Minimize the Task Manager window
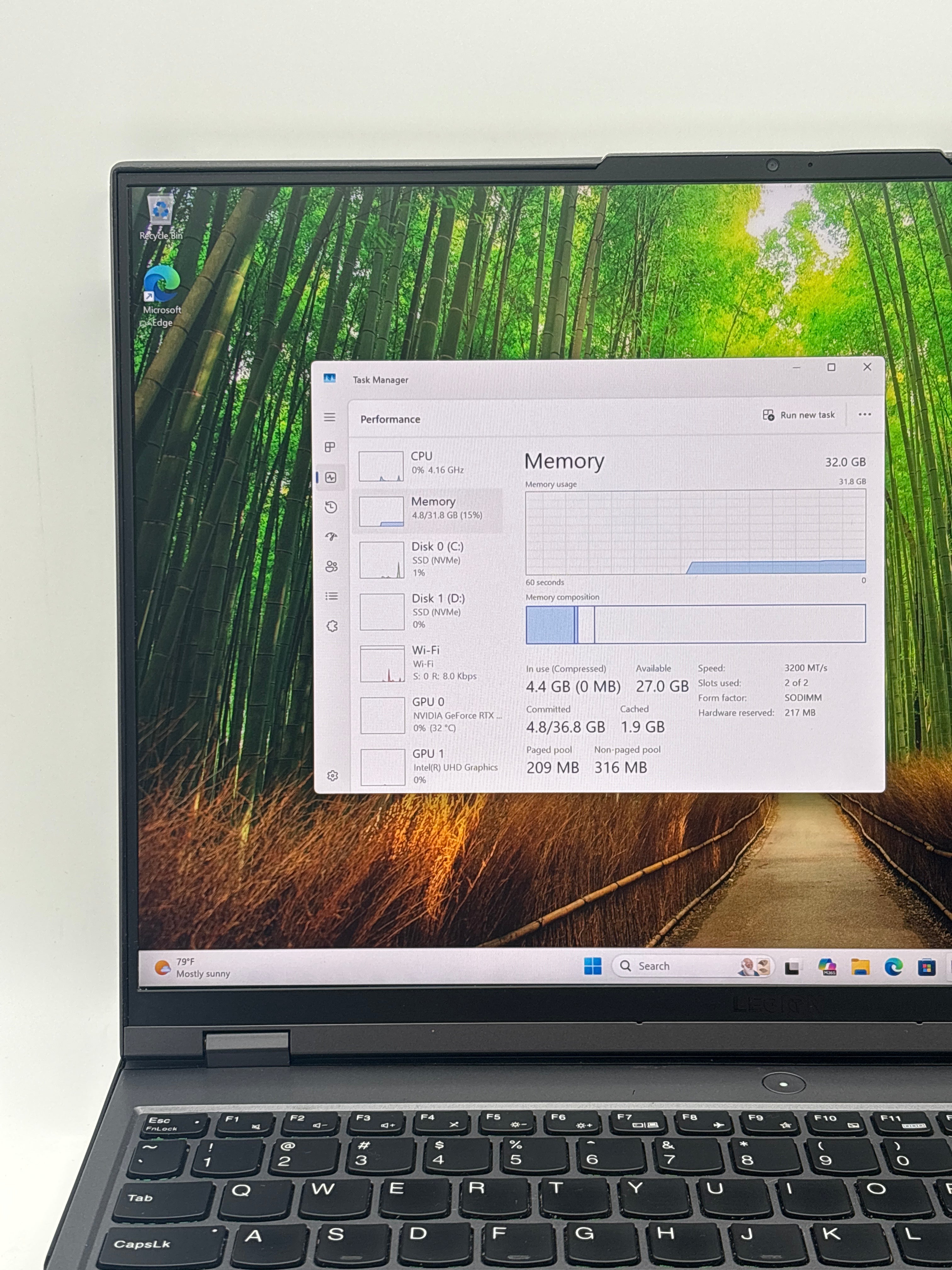This screenshot has width=952, height=1270. [x=796, y=368]
